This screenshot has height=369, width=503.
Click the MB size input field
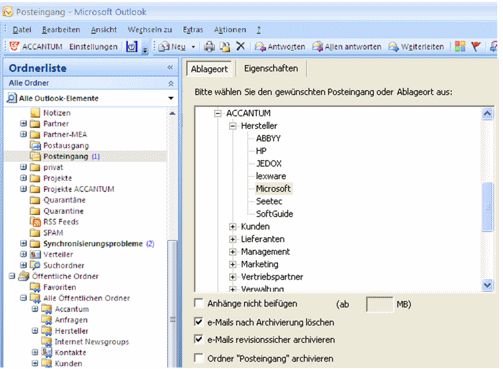tap(379, 304)
